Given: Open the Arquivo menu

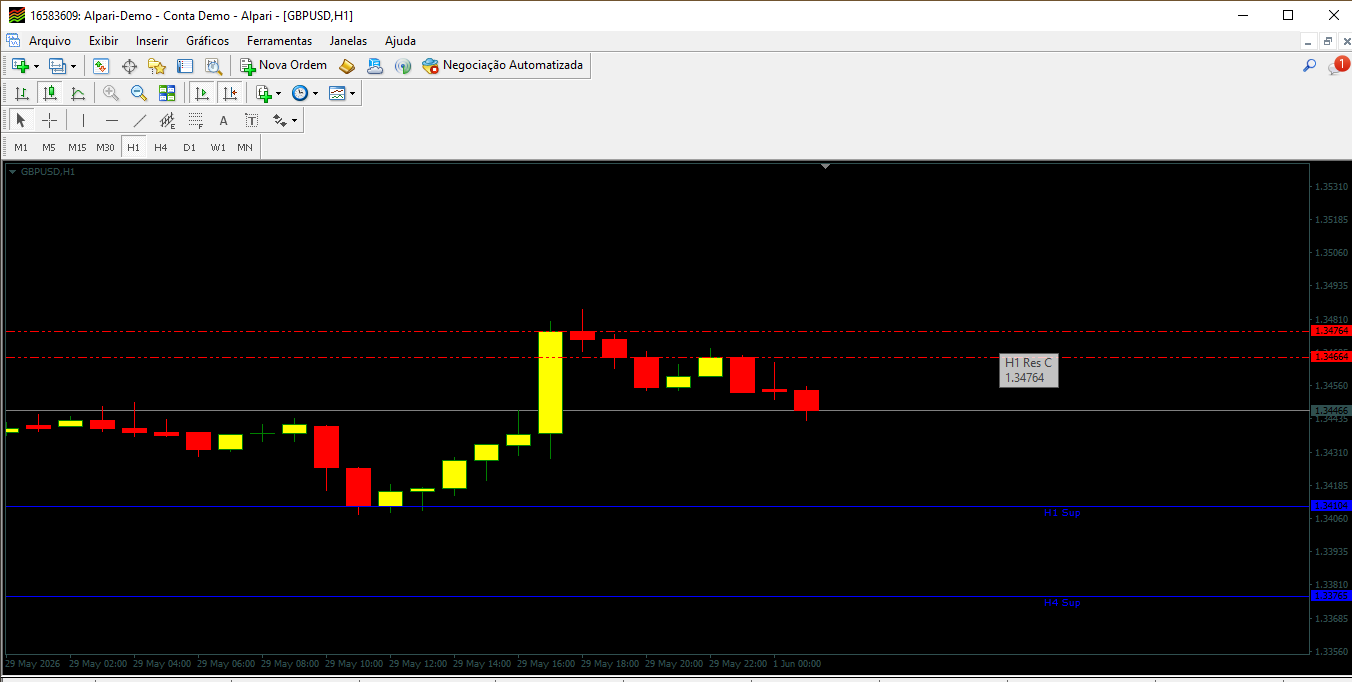Looking at the screenshot, I should [50, 41].
